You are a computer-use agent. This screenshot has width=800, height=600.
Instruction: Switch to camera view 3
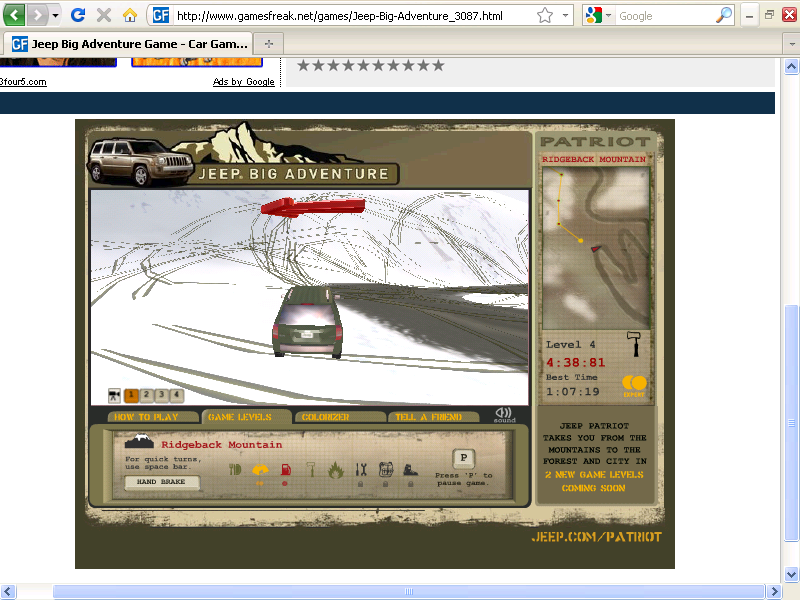pyautogui.click(x=161, y=395)
